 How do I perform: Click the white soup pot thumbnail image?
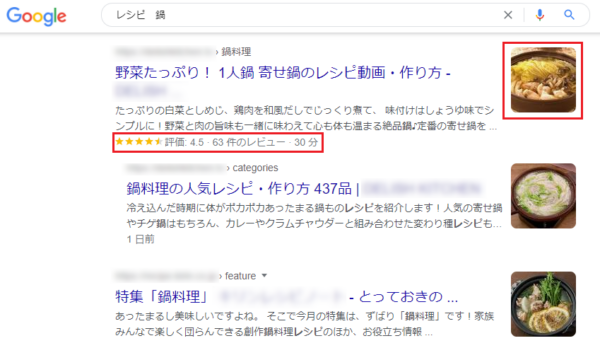tap(543, 196)
